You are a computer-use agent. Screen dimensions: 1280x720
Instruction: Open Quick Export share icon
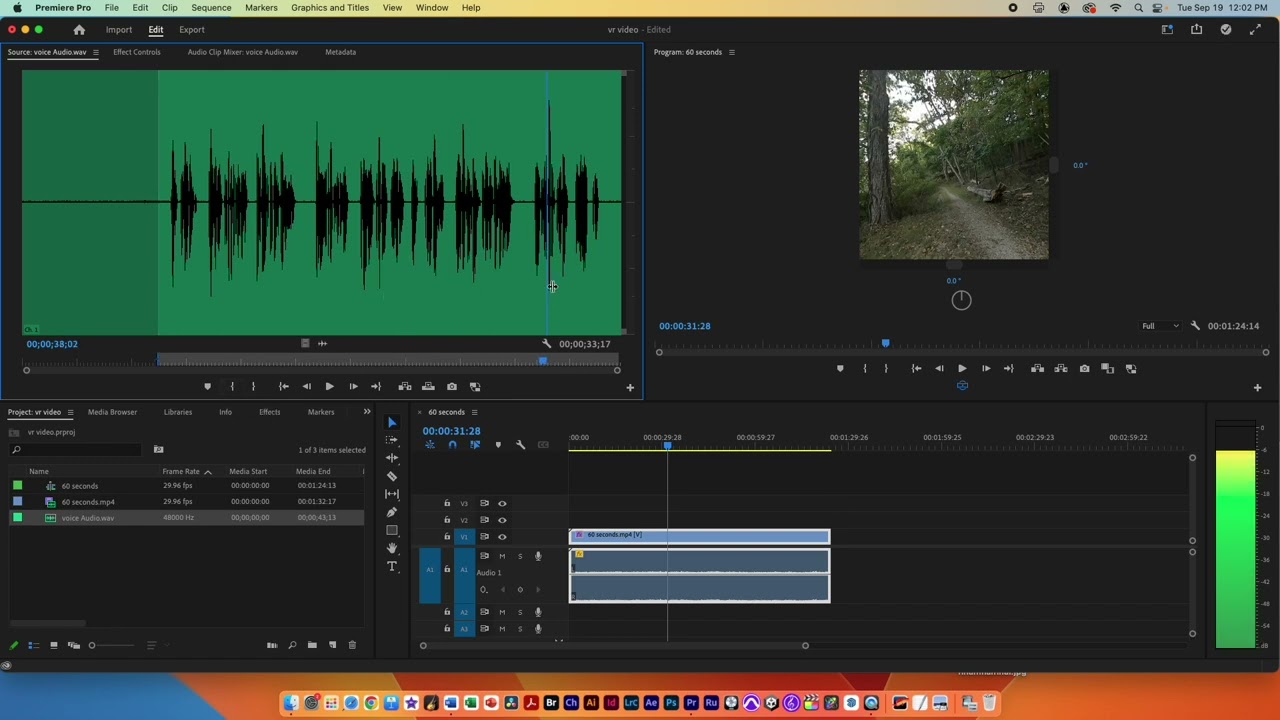coord(1196,30)
